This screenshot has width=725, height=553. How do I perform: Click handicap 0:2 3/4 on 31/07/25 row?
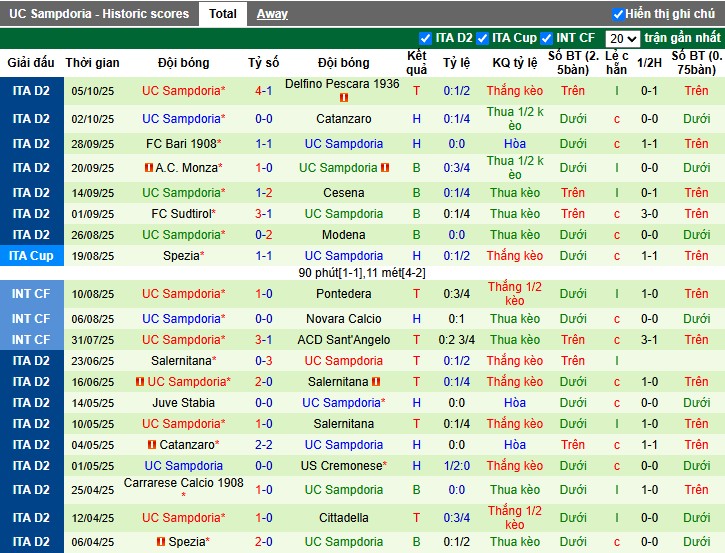(x=457, y=340)
